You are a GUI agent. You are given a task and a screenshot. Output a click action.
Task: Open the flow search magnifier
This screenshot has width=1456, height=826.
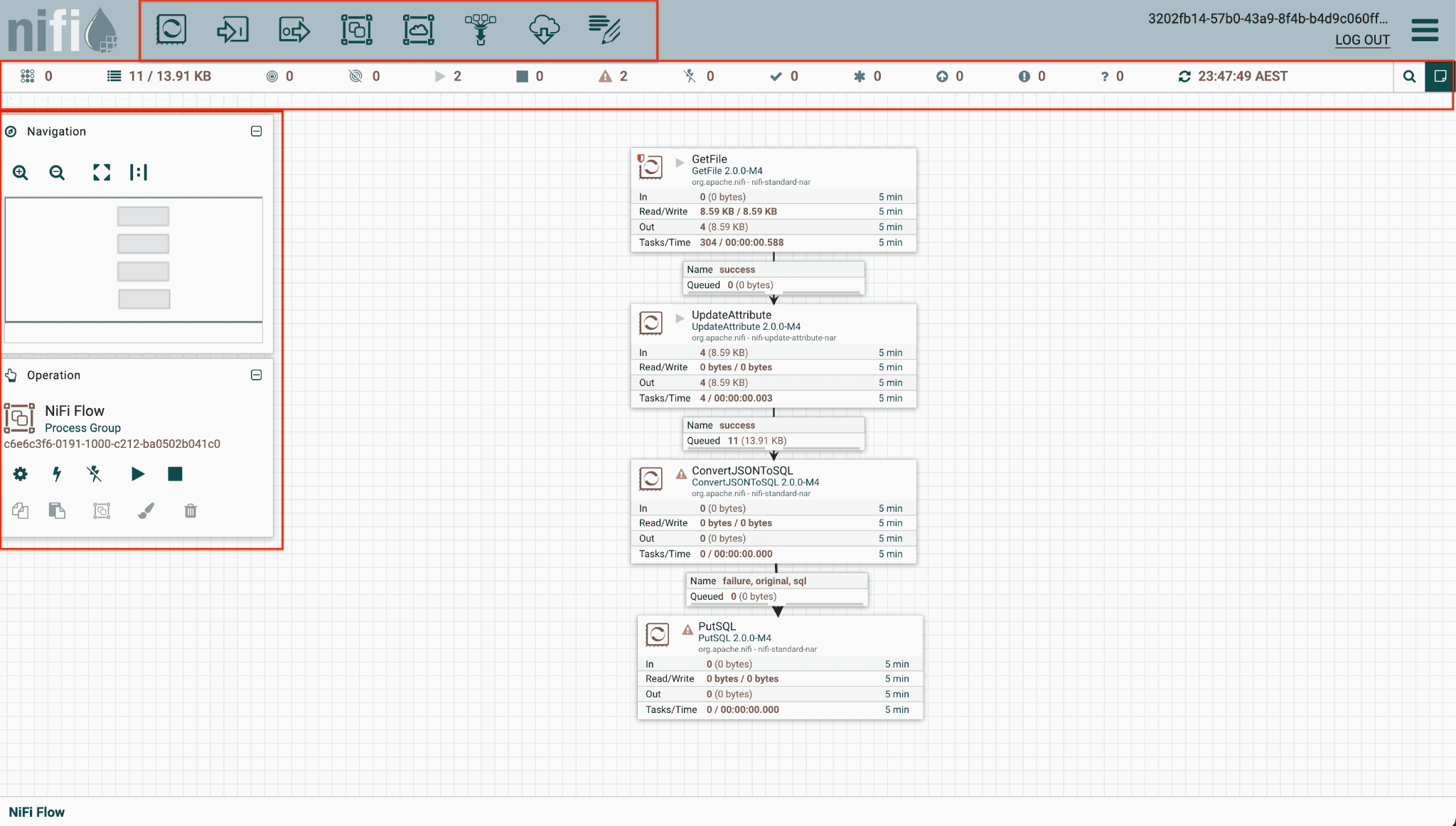[1409, 77]
